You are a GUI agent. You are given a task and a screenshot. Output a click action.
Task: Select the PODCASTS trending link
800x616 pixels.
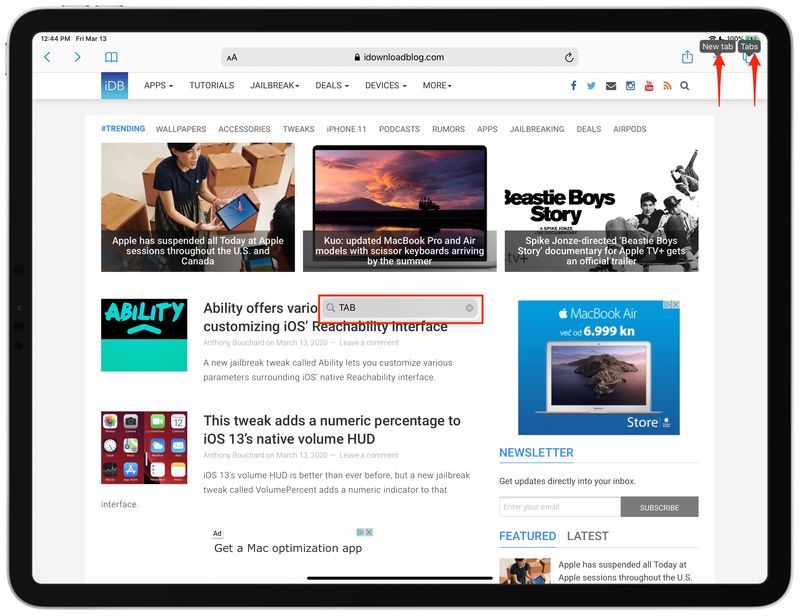point(399,129)
